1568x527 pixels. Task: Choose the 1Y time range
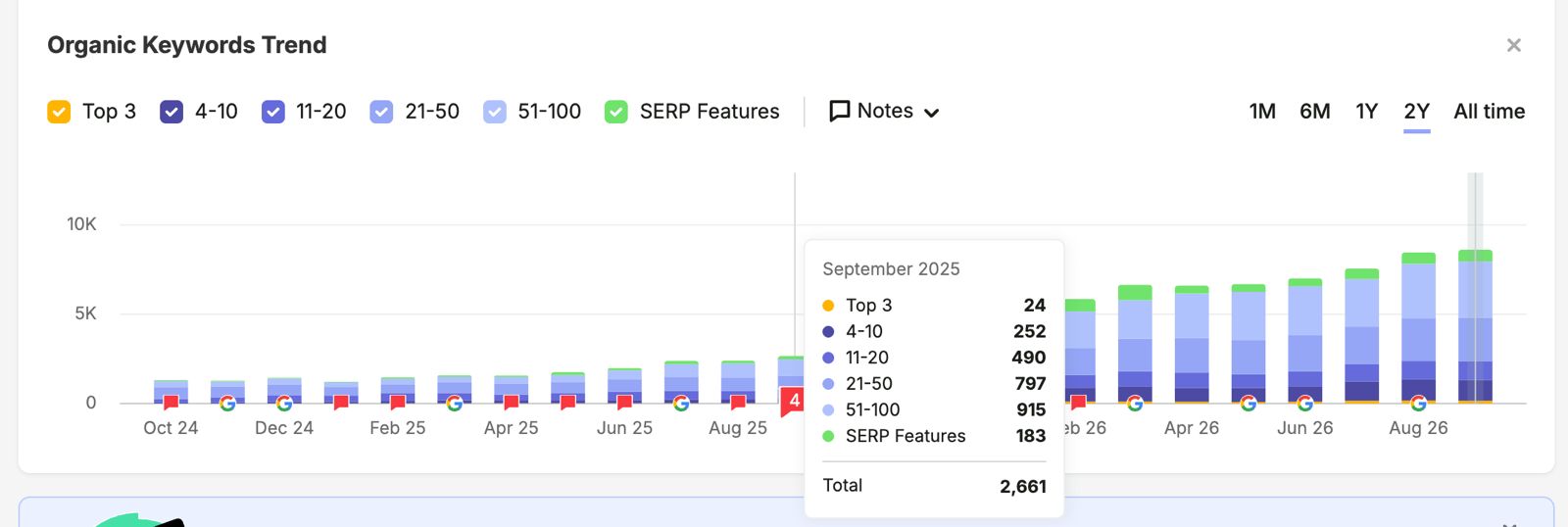click(x=1367, y=112)
